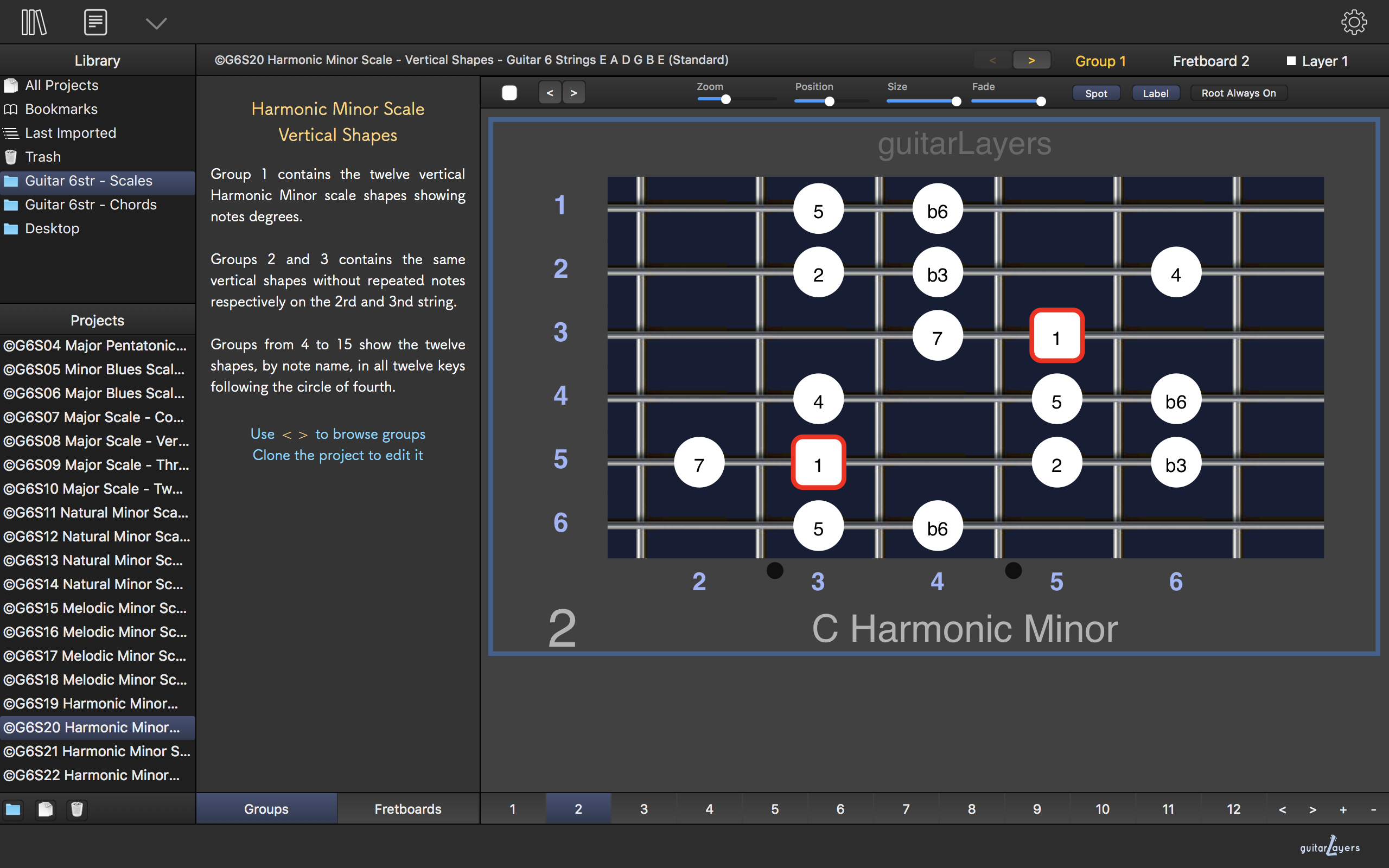Click the notes document icon
The height and width of the screenshot is (868, 1389).
click(95, 23)
